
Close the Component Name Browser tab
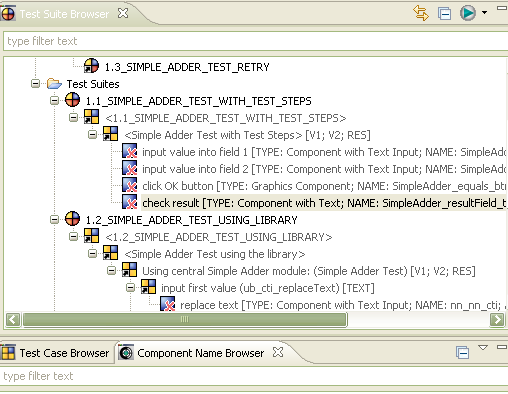[x=278, y=352]
